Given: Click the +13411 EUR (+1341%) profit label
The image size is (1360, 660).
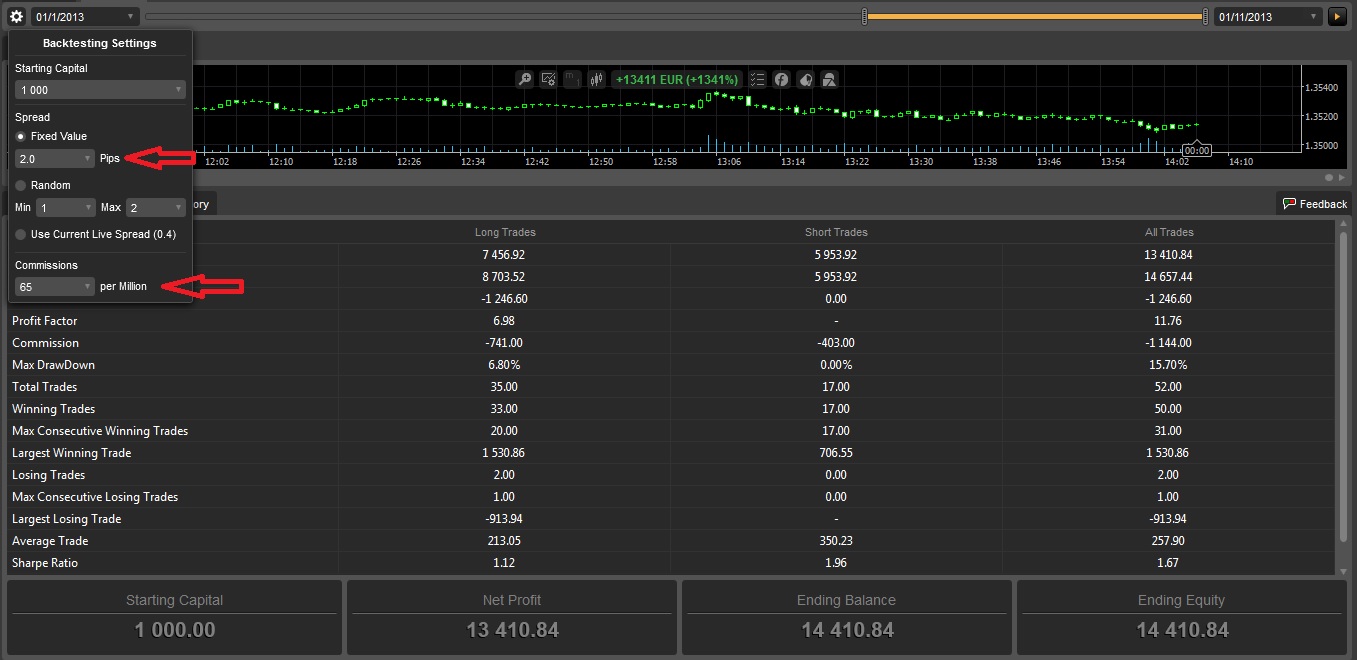Looking at the screenshot, I should [x=676, y=79].
